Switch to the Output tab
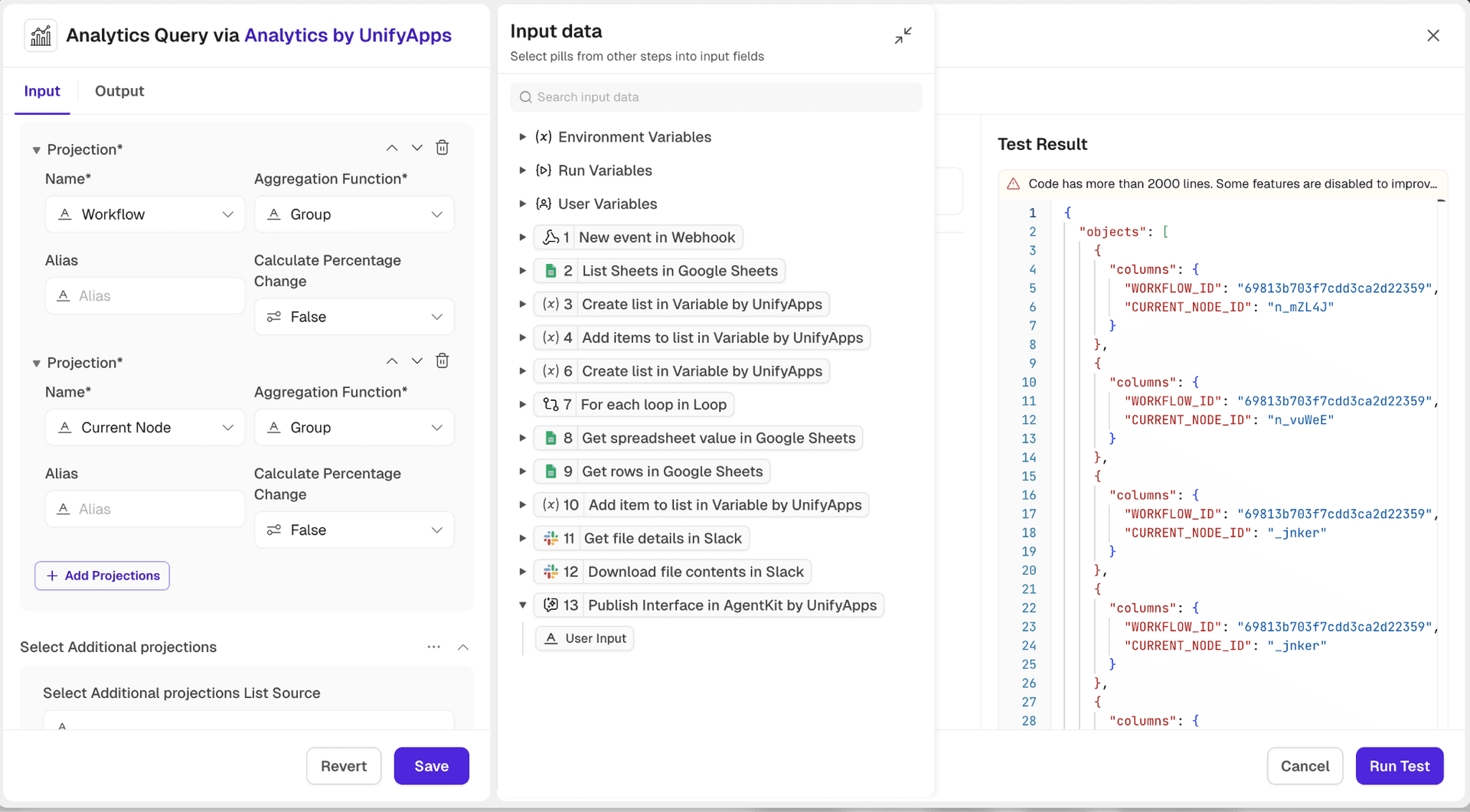 click(119, 91)
